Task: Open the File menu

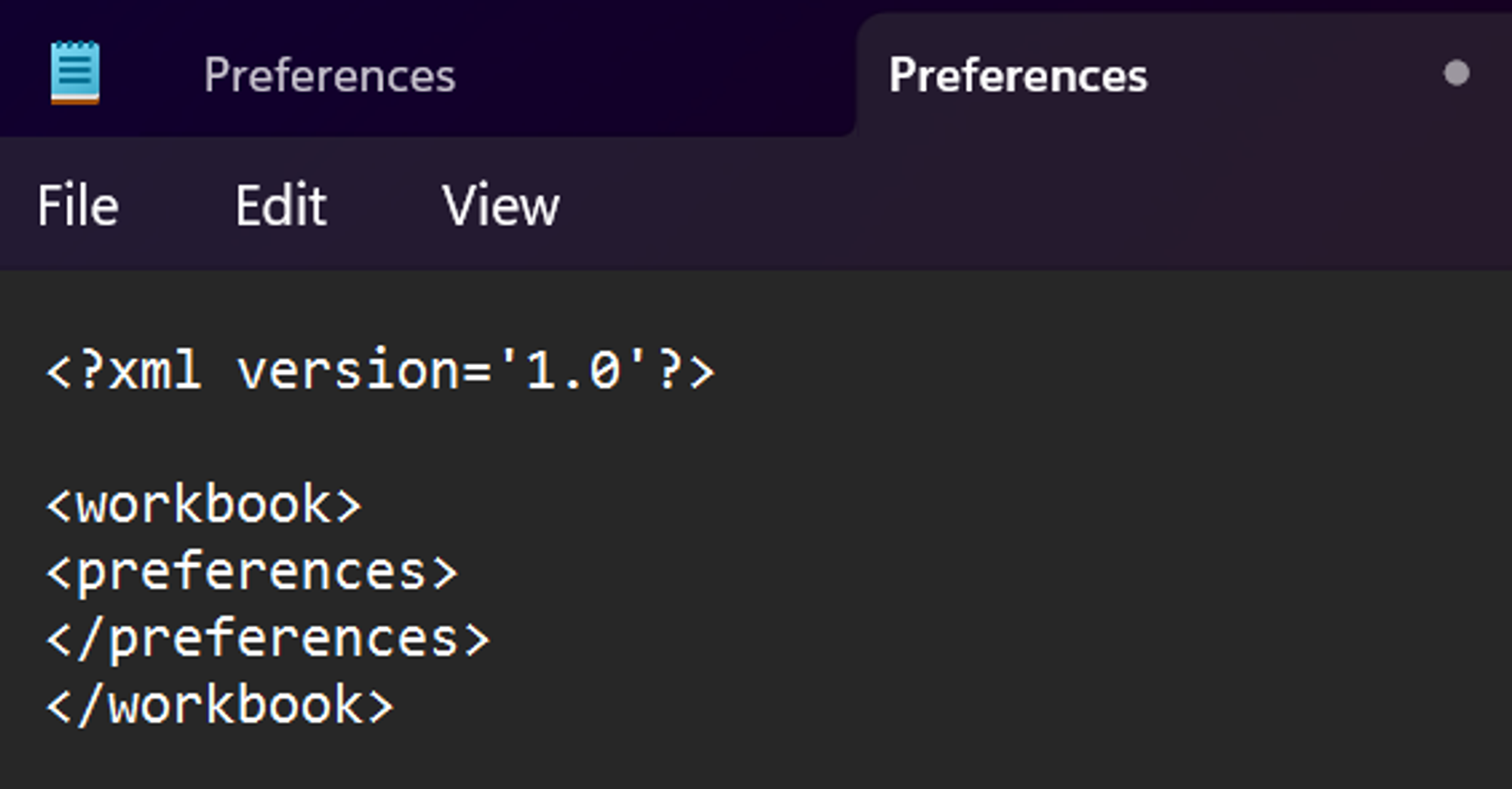Action: click(x=78, y=206)
